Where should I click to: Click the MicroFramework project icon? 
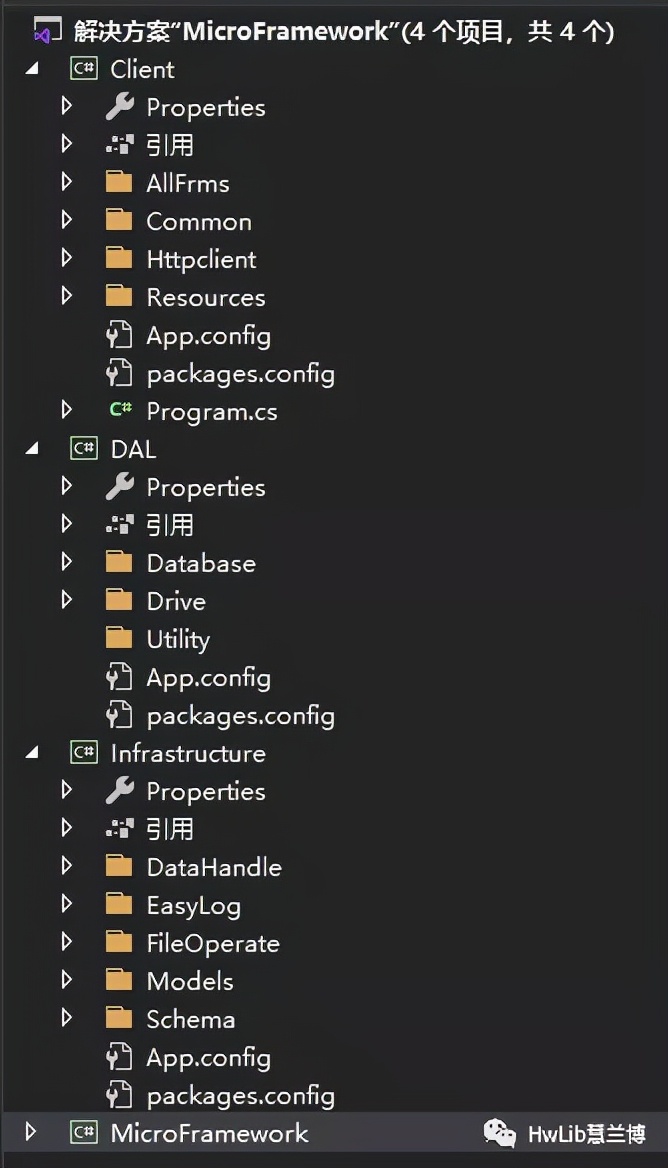point(84,1133)
